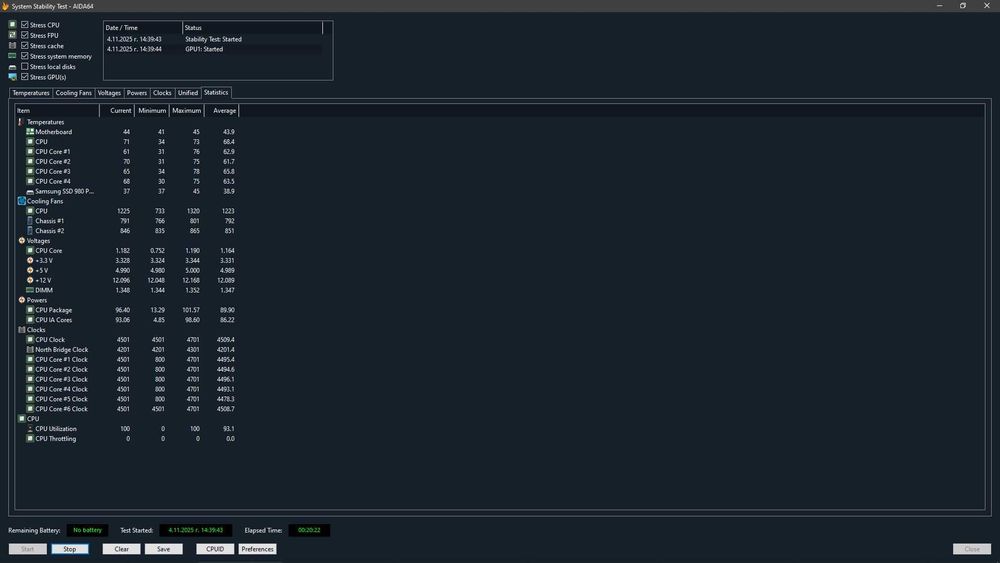
Task: Click the CPU Throttling icon
Action: coord(30,439)
